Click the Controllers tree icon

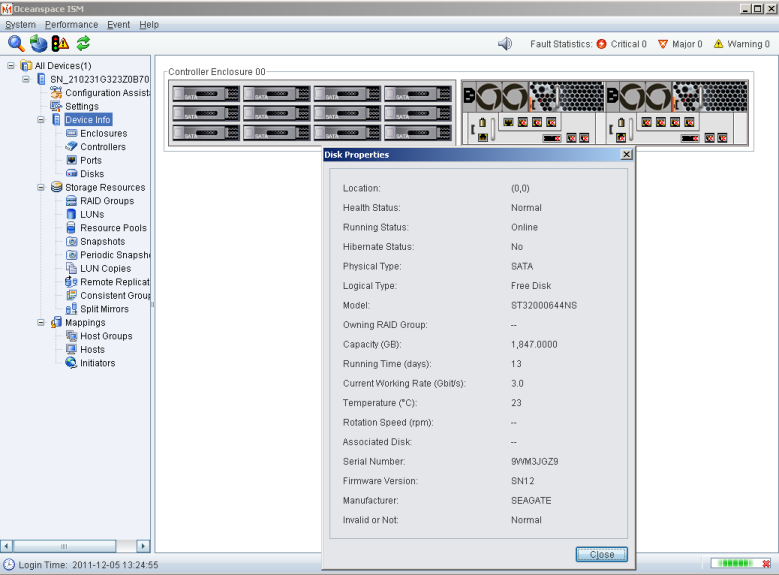[72, 147]
